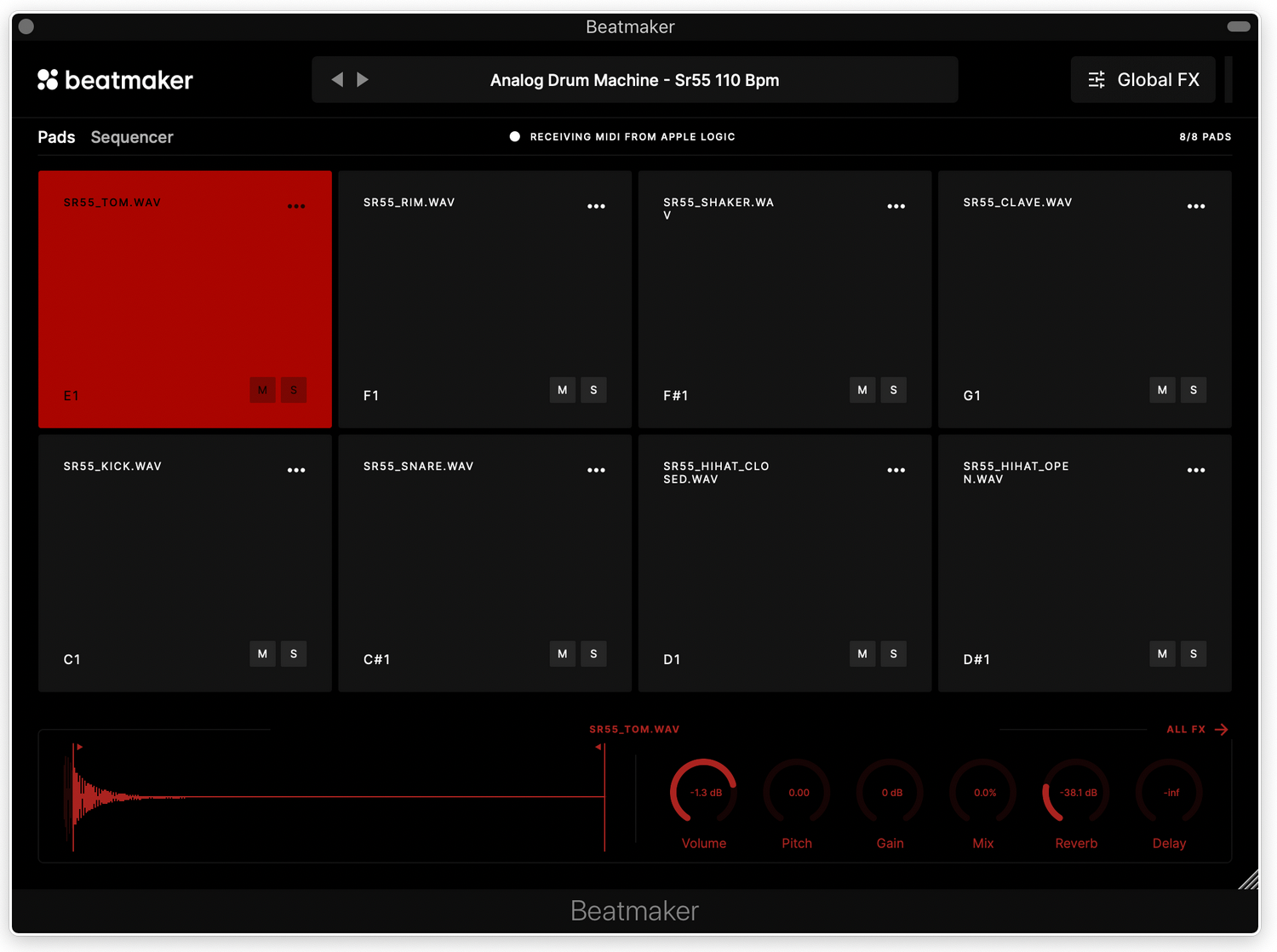The width and height of the screenshot is (1277, 952).
Task: Select the next preset arrow
Action: [x=364, y=79]
